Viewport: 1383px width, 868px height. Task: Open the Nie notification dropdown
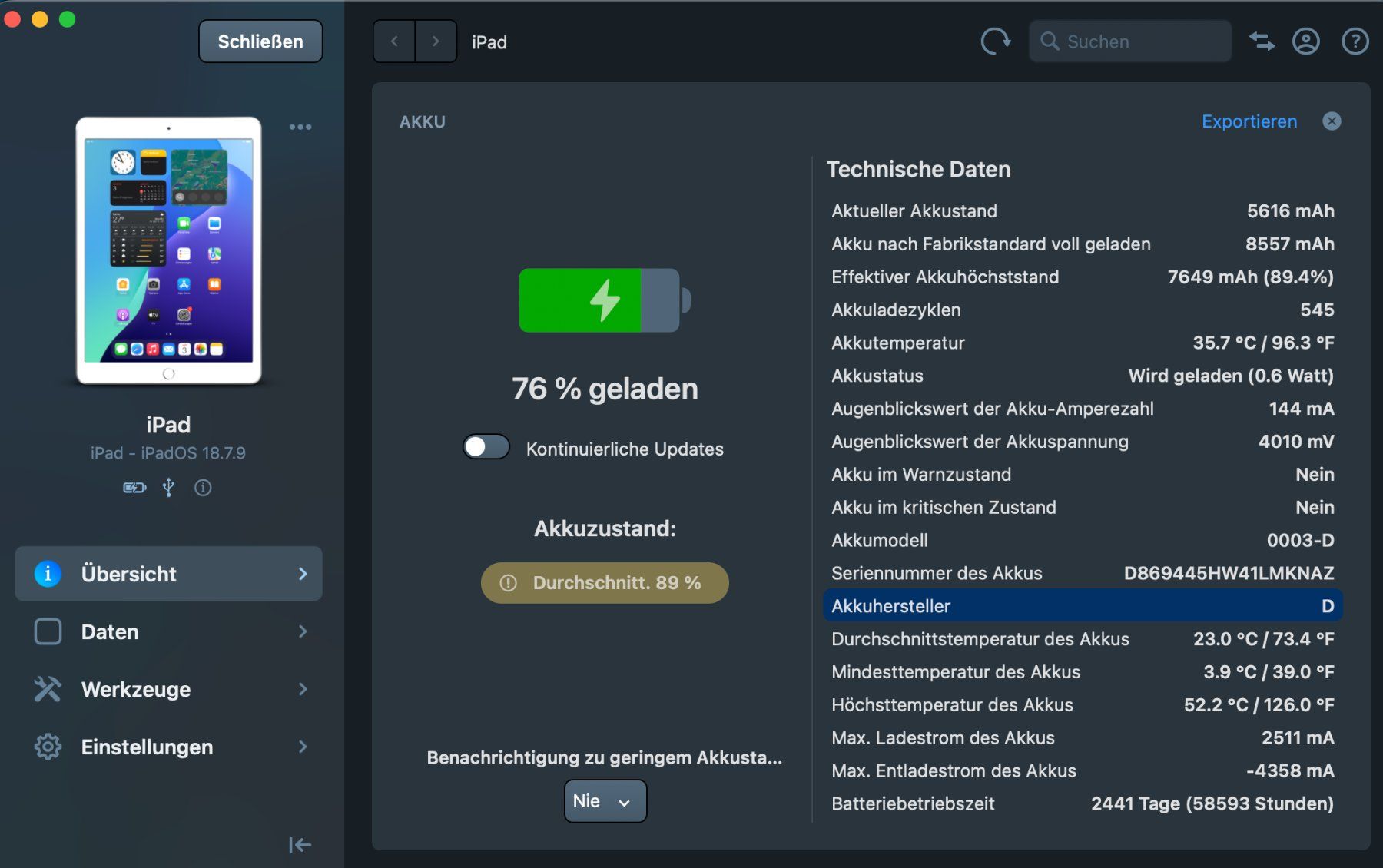pyautogui.click(x=605, y=801)
